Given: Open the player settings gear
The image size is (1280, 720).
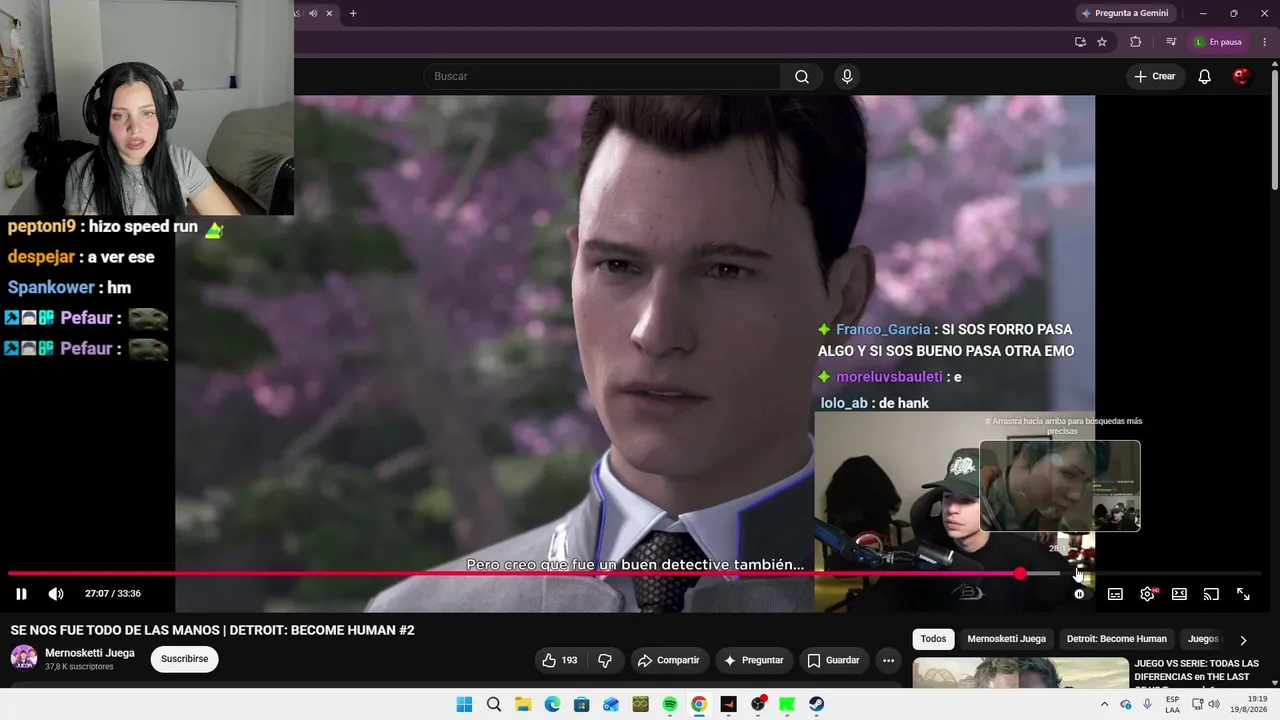Looking at the screenshot, I should [1147, 594].
